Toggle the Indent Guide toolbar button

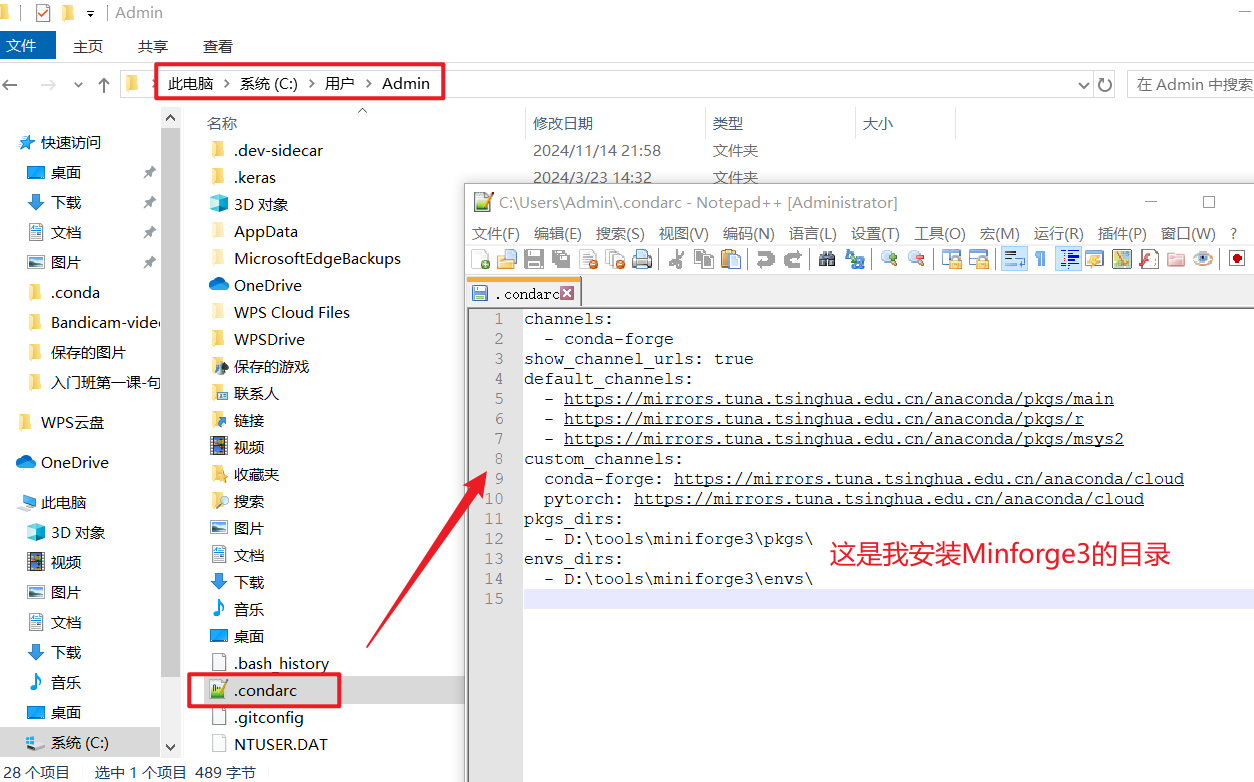pos(1068,259)
